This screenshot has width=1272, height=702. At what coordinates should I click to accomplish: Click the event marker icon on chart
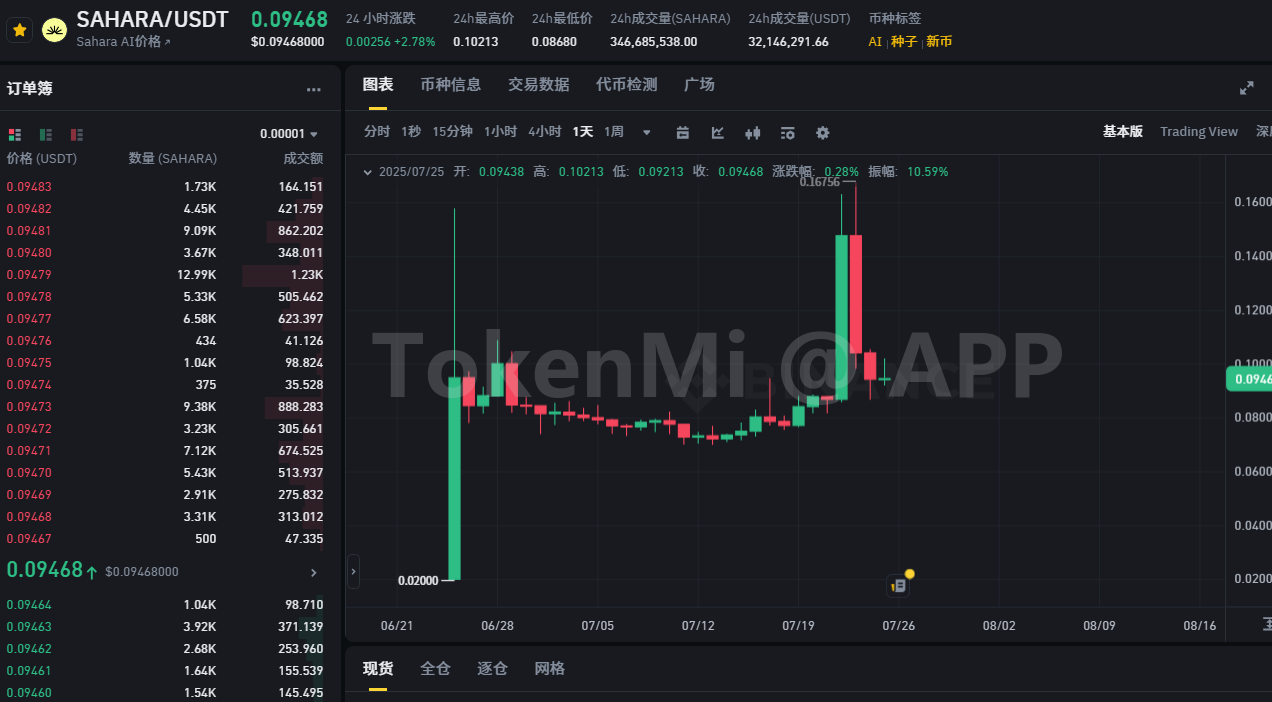click(x=898, y=585)
